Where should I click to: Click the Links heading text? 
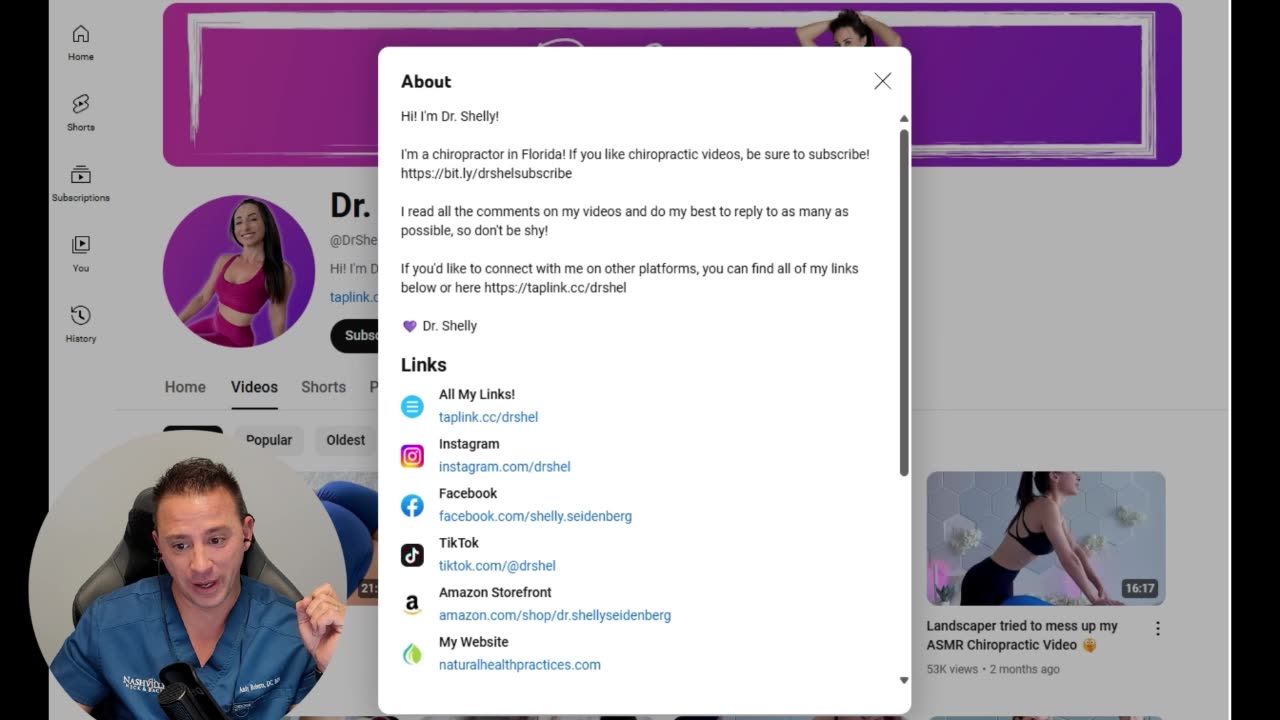pyautogui.click(x=424, y=365)
